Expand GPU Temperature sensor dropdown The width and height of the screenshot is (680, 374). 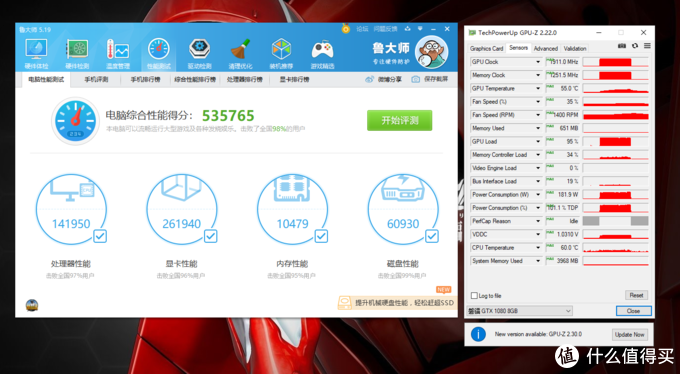coord(538,89)
